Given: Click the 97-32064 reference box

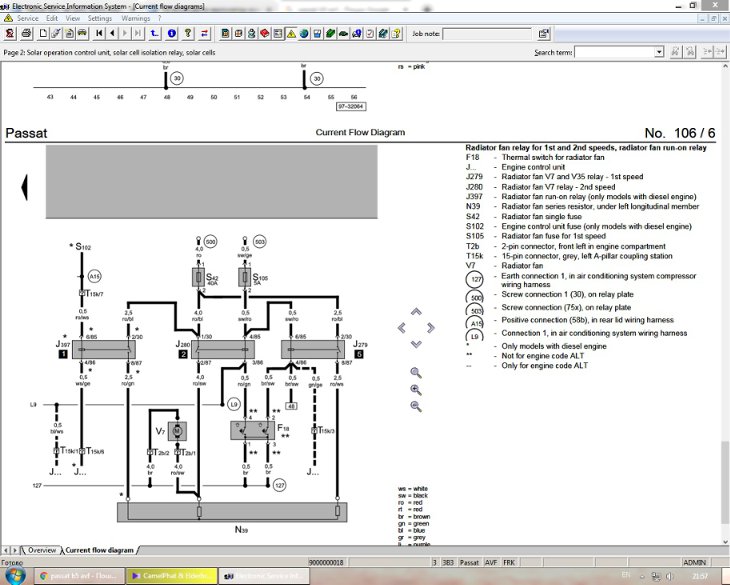Looking at the screenshot, I should click(351, 107).
